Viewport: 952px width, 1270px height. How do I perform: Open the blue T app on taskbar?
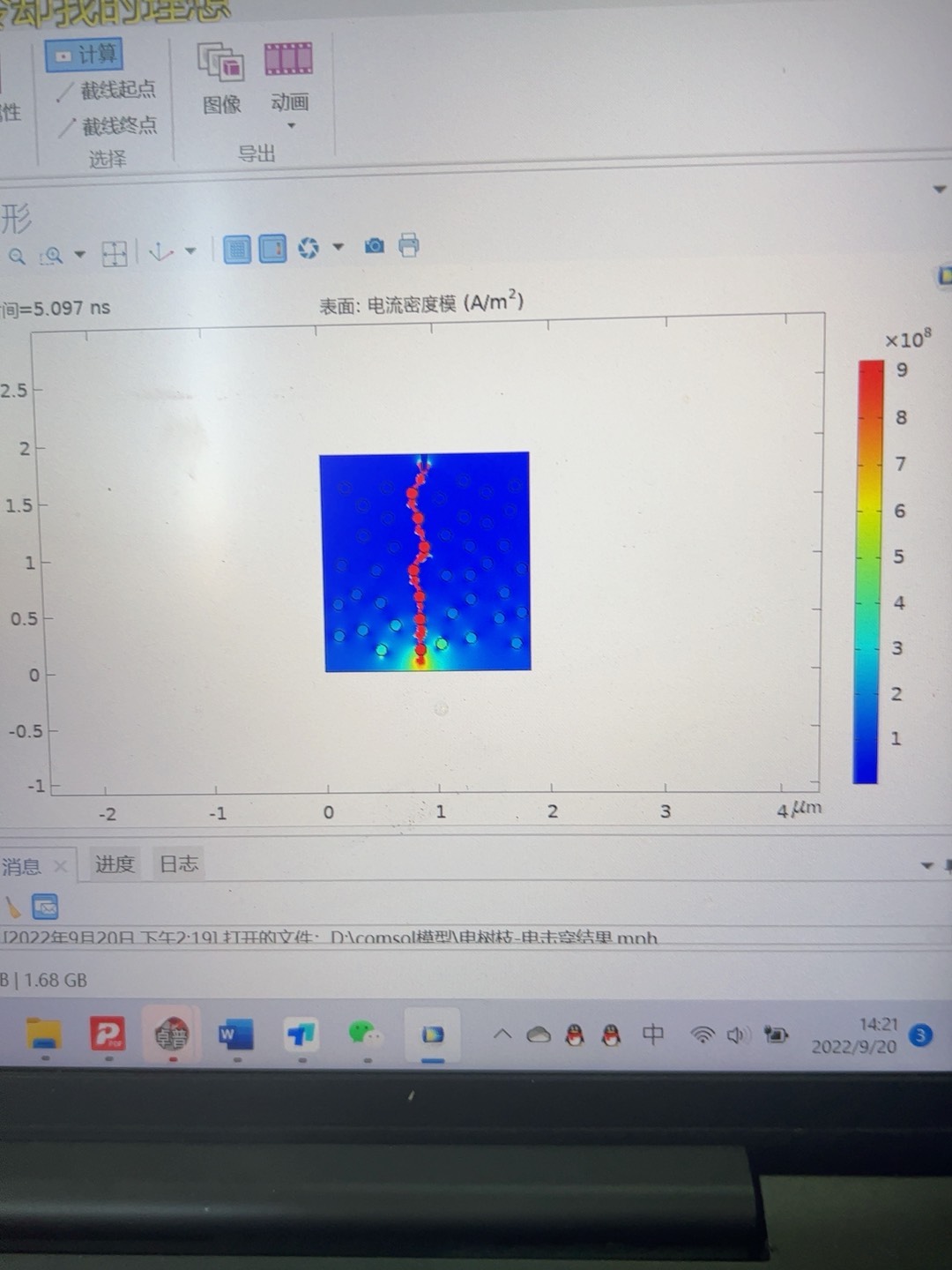[x=301, y=1033]
